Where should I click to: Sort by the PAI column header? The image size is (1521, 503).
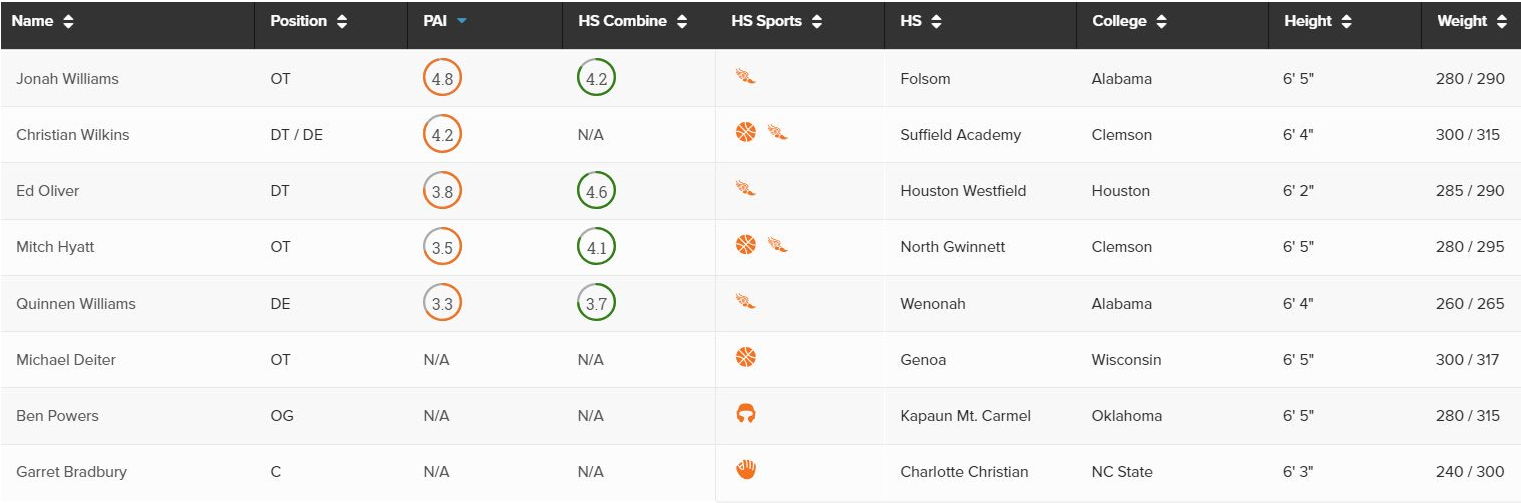tap(445, 21)
